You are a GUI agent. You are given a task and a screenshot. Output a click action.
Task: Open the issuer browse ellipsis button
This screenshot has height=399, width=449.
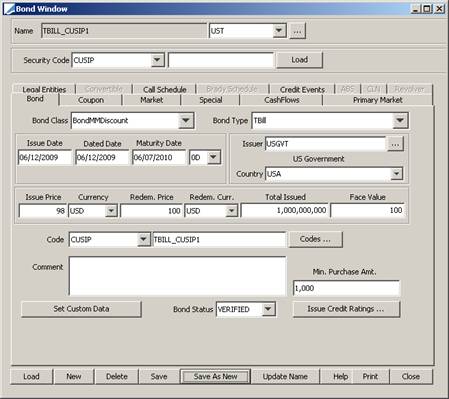(x=395, y=144)
